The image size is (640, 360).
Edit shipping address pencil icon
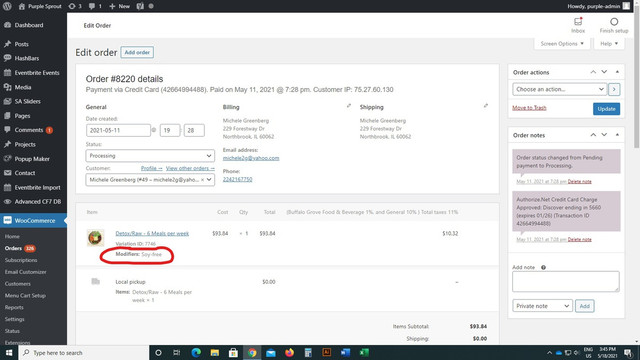point(486,106)
